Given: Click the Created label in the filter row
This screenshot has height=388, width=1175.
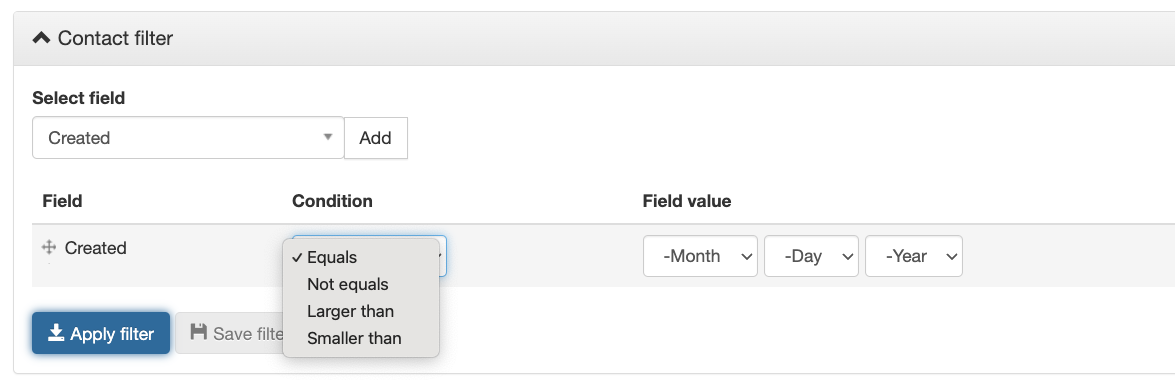Looking at the screenshot, I should click(x=96, y=248).
